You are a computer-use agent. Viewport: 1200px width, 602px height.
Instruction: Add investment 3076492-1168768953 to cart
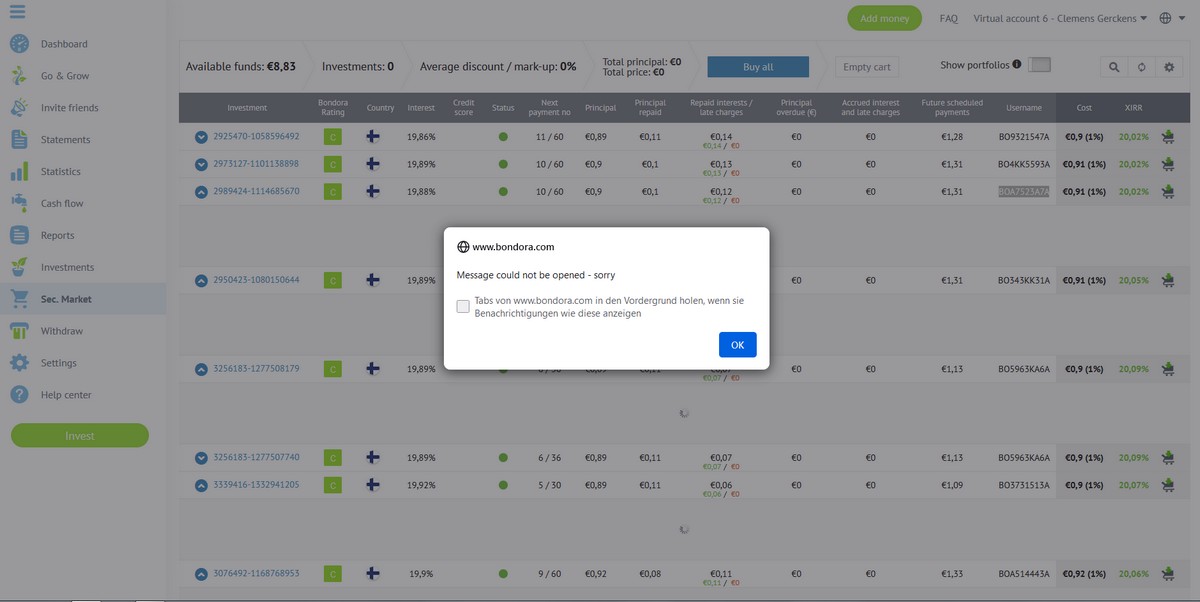click(x=1167, y=574)
